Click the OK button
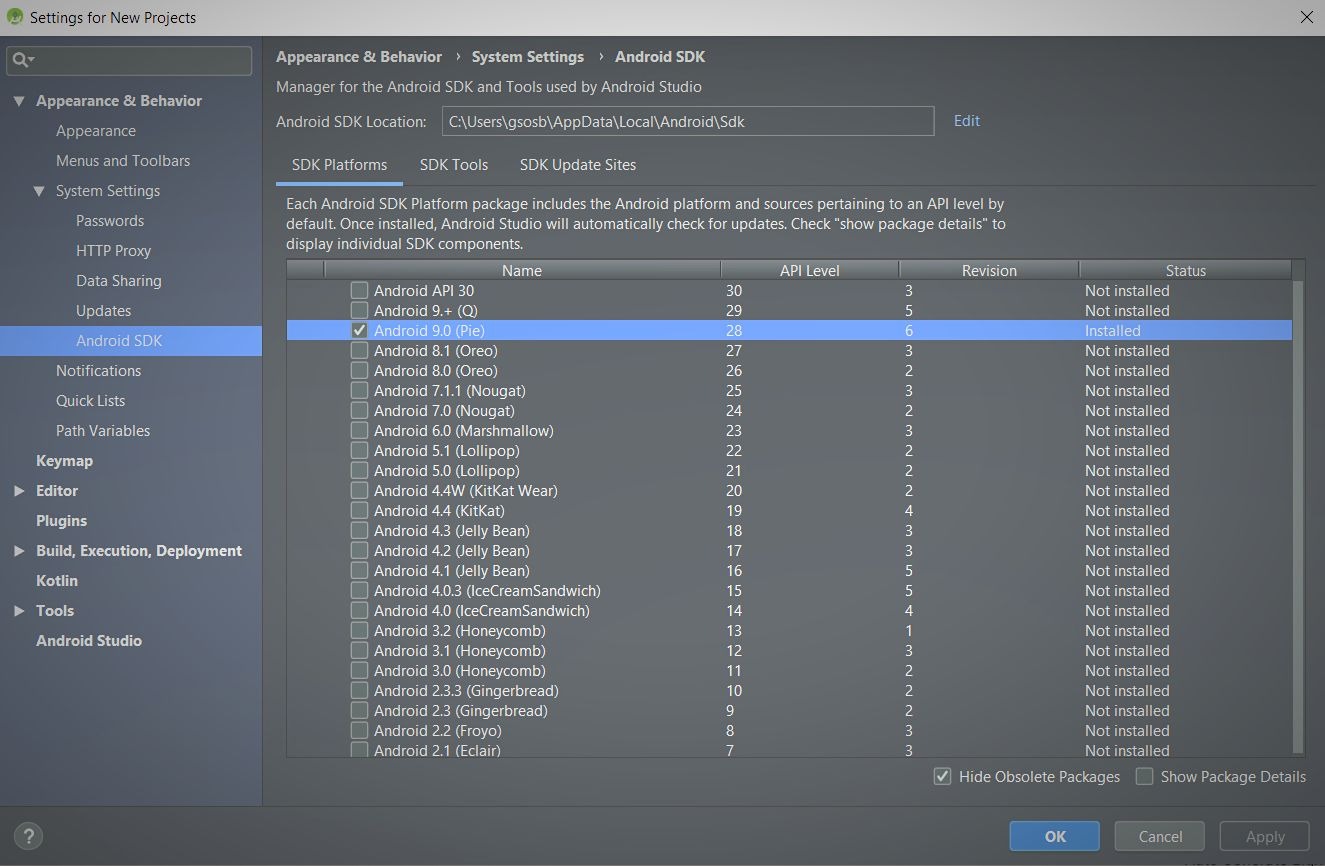The height and width of the screenshot is (866, 1325). (x=1055, y=836)
